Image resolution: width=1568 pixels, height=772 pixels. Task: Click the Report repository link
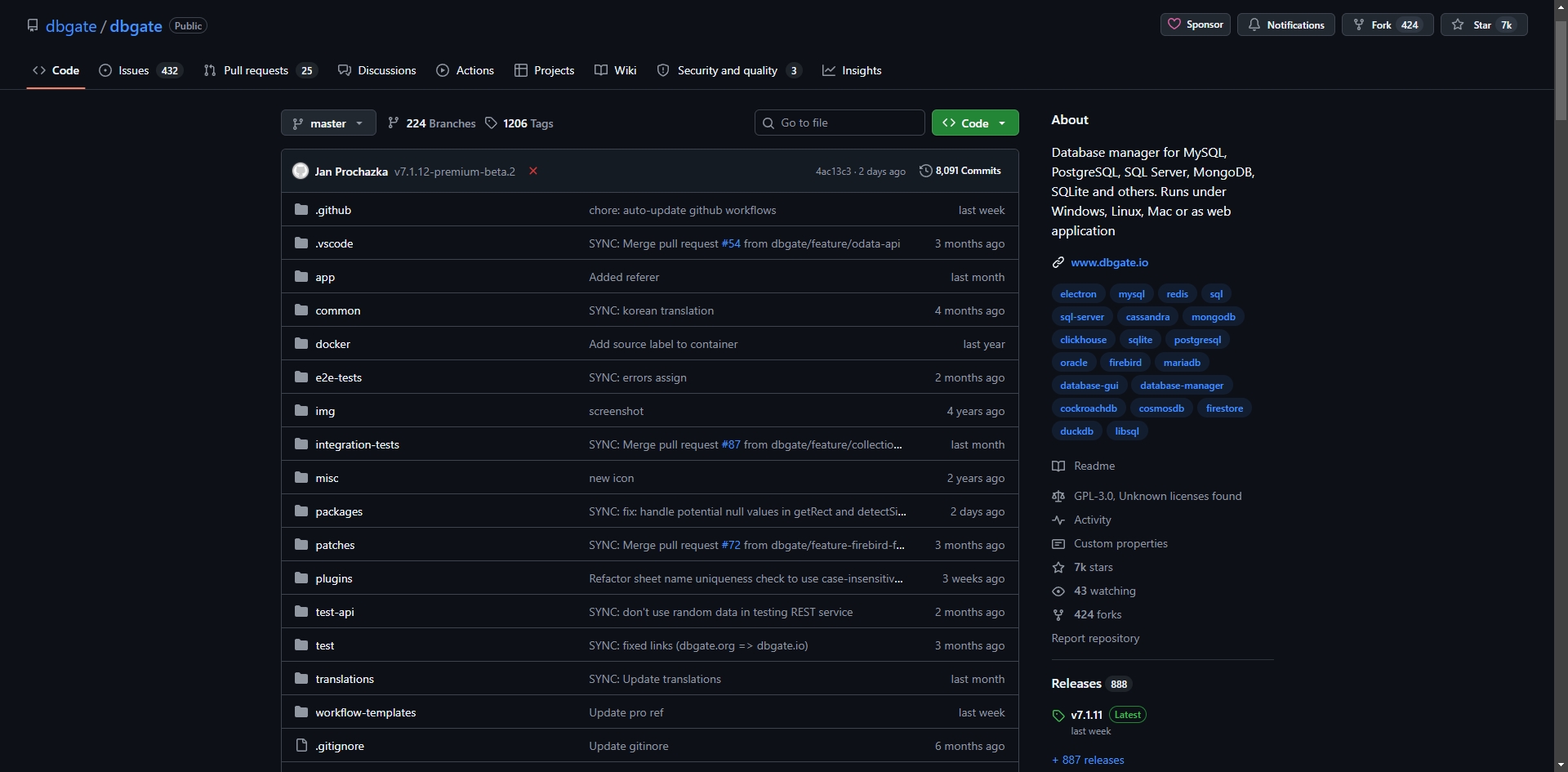click(x=1095, y=638)
